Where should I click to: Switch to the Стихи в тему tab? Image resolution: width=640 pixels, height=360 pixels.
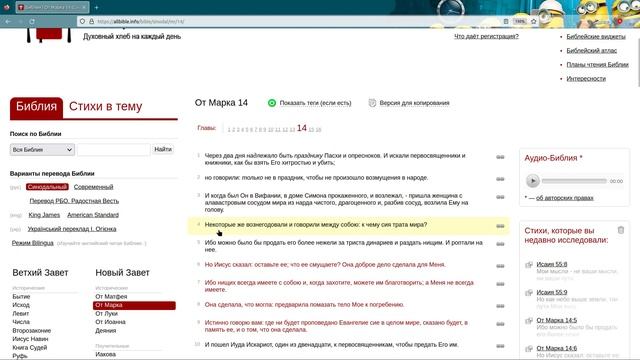pyautogui.click(x=105, y=107)
